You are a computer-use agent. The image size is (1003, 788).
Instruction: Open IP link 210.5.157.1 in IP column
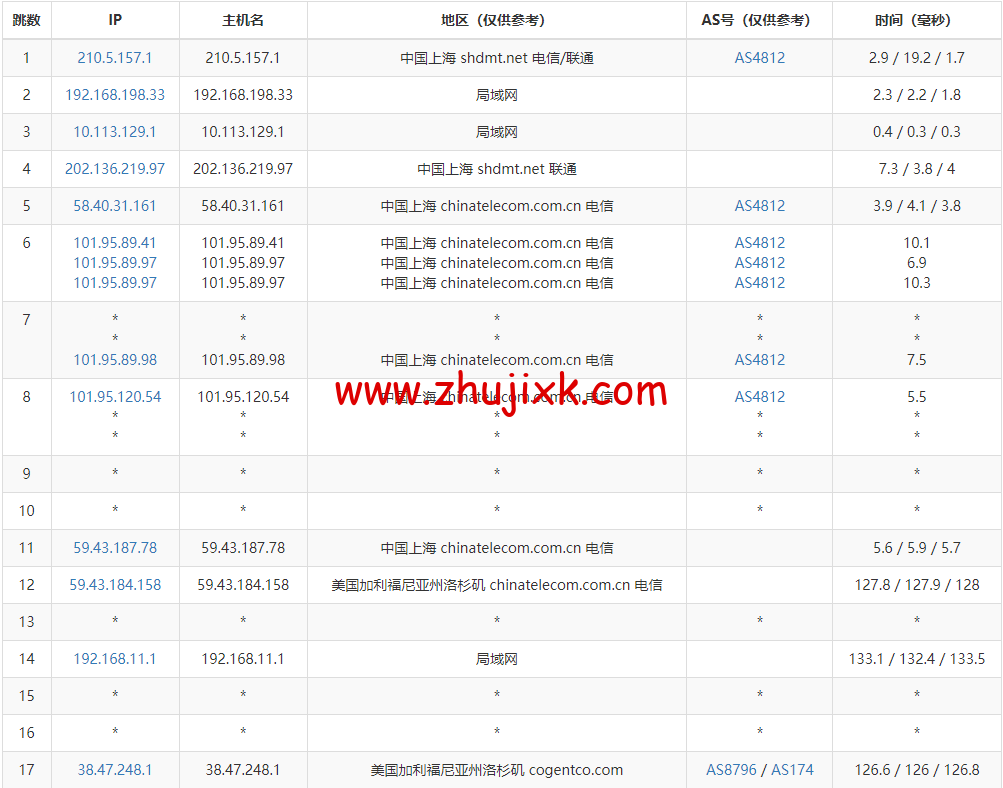115,58
